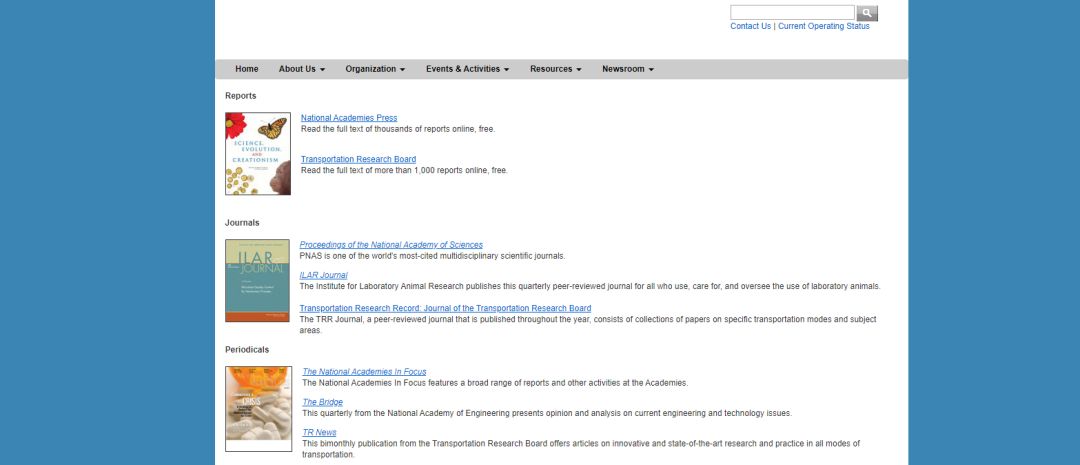Open the Transportation Research Board link
Image resolution: width=1080 pixels, height=465 pixels.
(358, 159)
